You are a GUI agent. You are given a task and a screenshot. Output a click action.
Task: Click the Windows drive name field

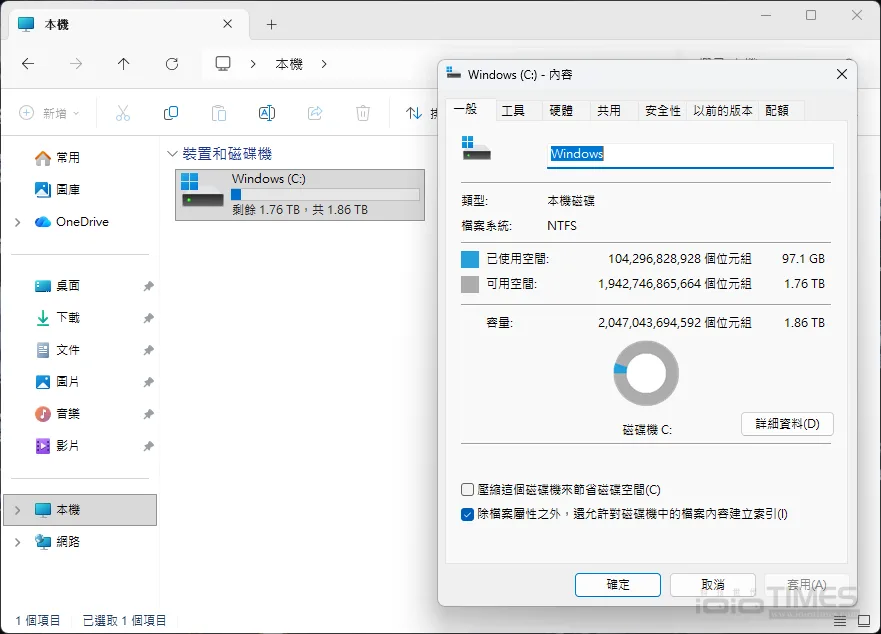pyautogui.click(x=690, y=155)
